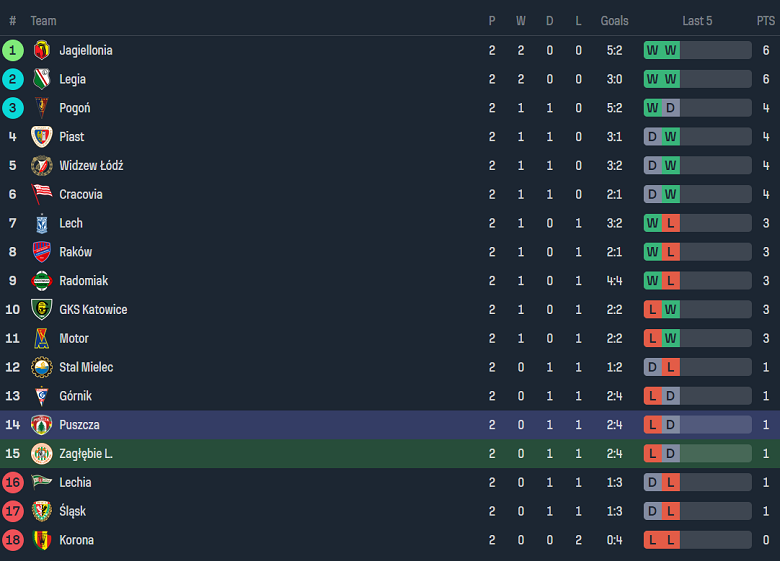The width and height of the screenshot is (780, 561).
Task: Sort by the Goals column header
Action: click(614, 21)
